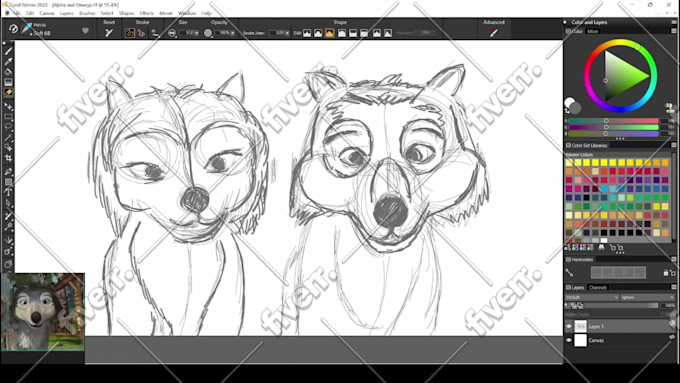The height and width of the screenshot is (383, 680).
Task: Toggle Canvas layer visibility eye
Action: coord(569,340)
